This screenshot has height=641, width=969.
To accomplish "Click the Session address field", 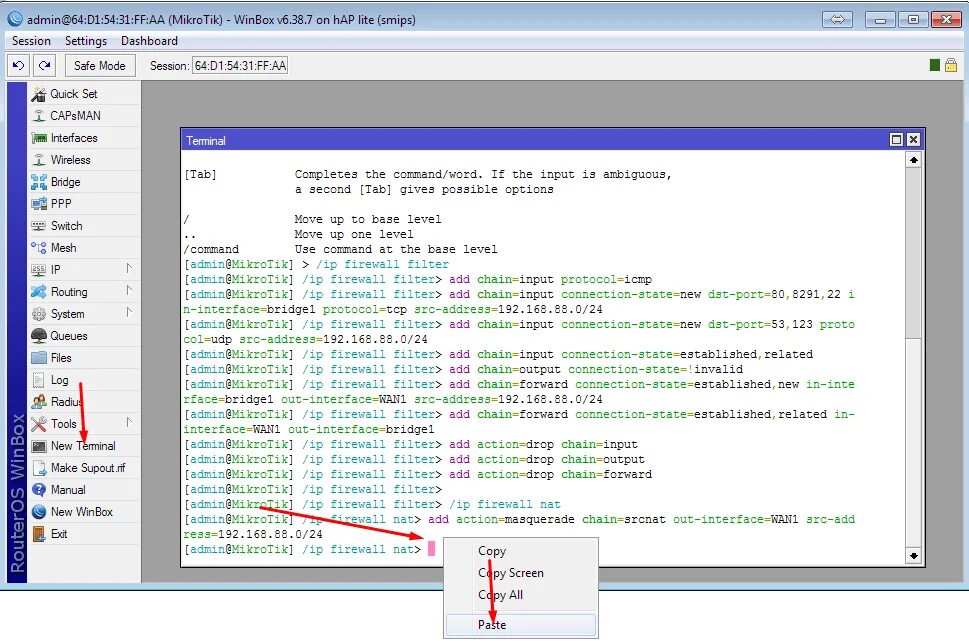I will 240,66.
